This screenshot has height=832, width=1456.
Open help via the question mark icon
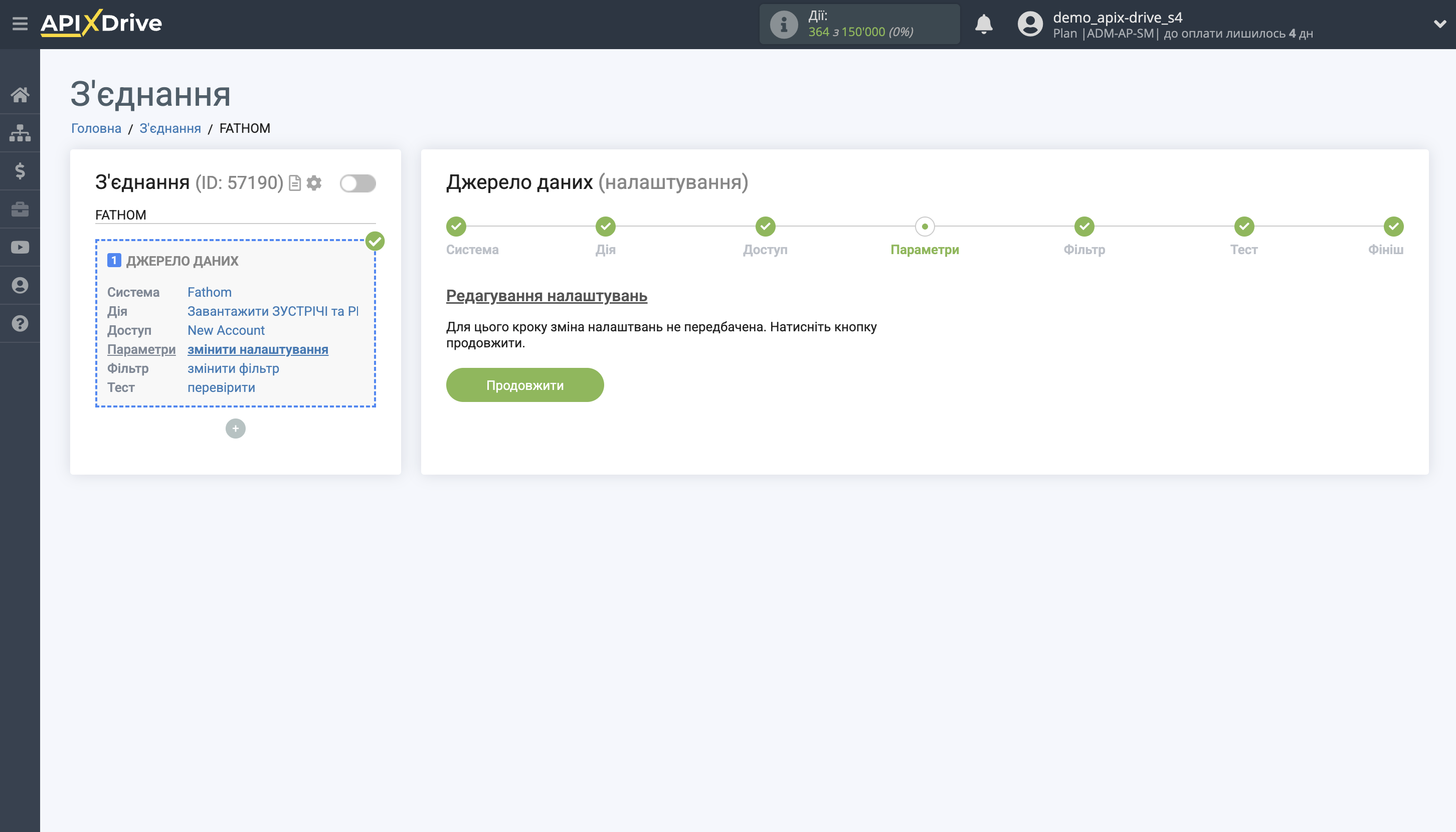click(21, 323)
